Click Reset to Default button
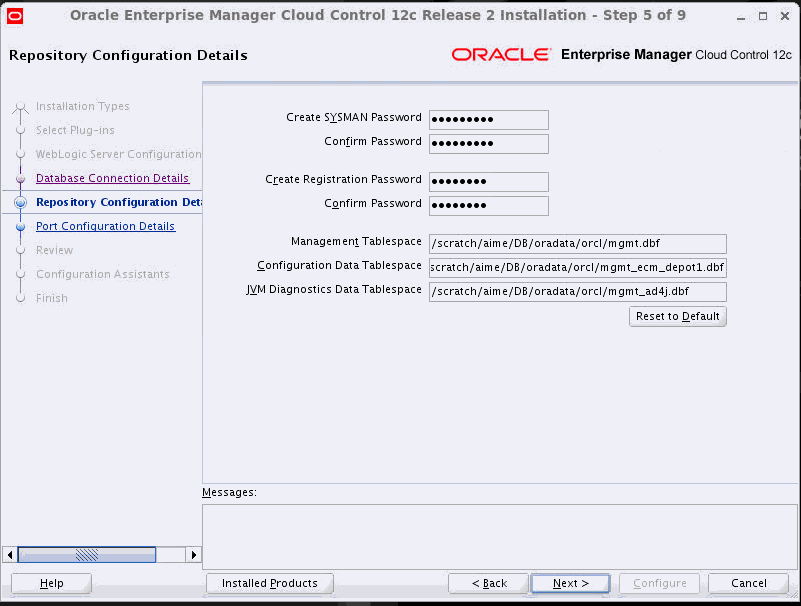 click(x=677, y=316)
